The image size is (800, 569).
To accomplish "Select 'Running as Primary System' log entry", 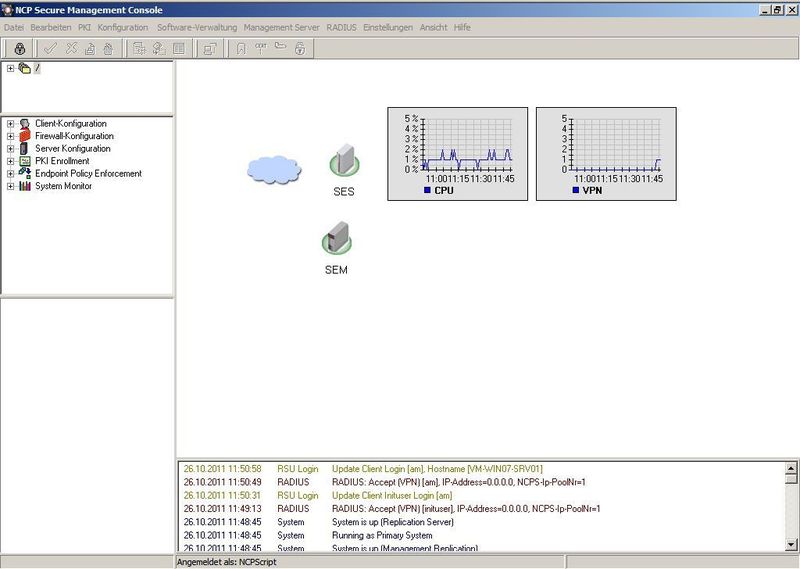I will (x=481, y=535).
